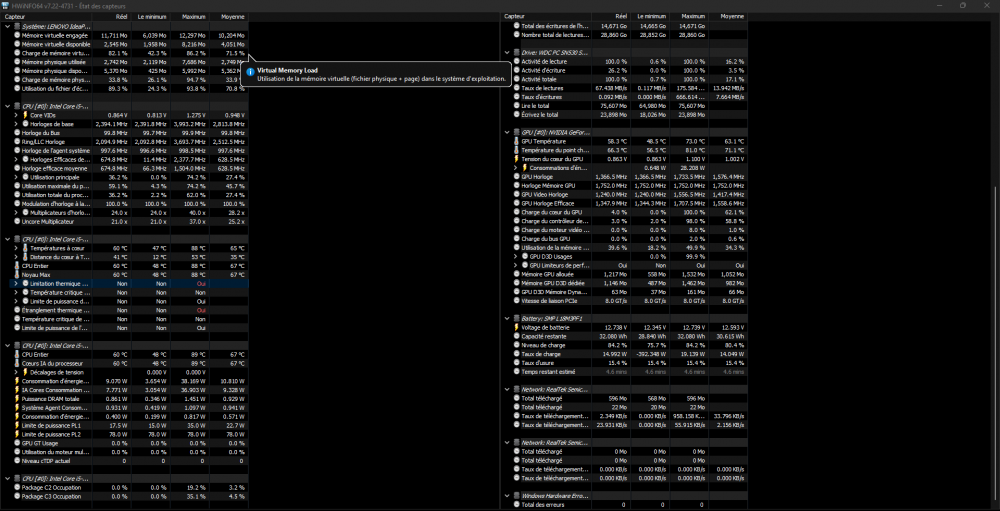Click the lightning icon next to Puissance DRAM totale
This screenshot has height=511, width=1000.
pos(17,398)
